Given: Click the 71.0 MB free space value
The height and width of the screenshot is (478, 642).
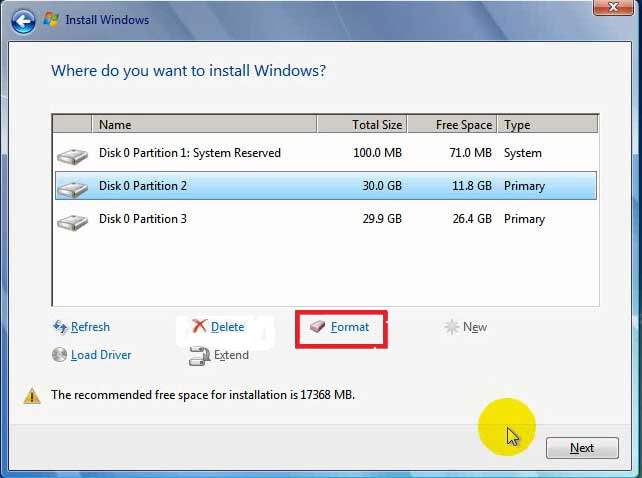Looking at the screenshot, I should [x=470, y=153].
